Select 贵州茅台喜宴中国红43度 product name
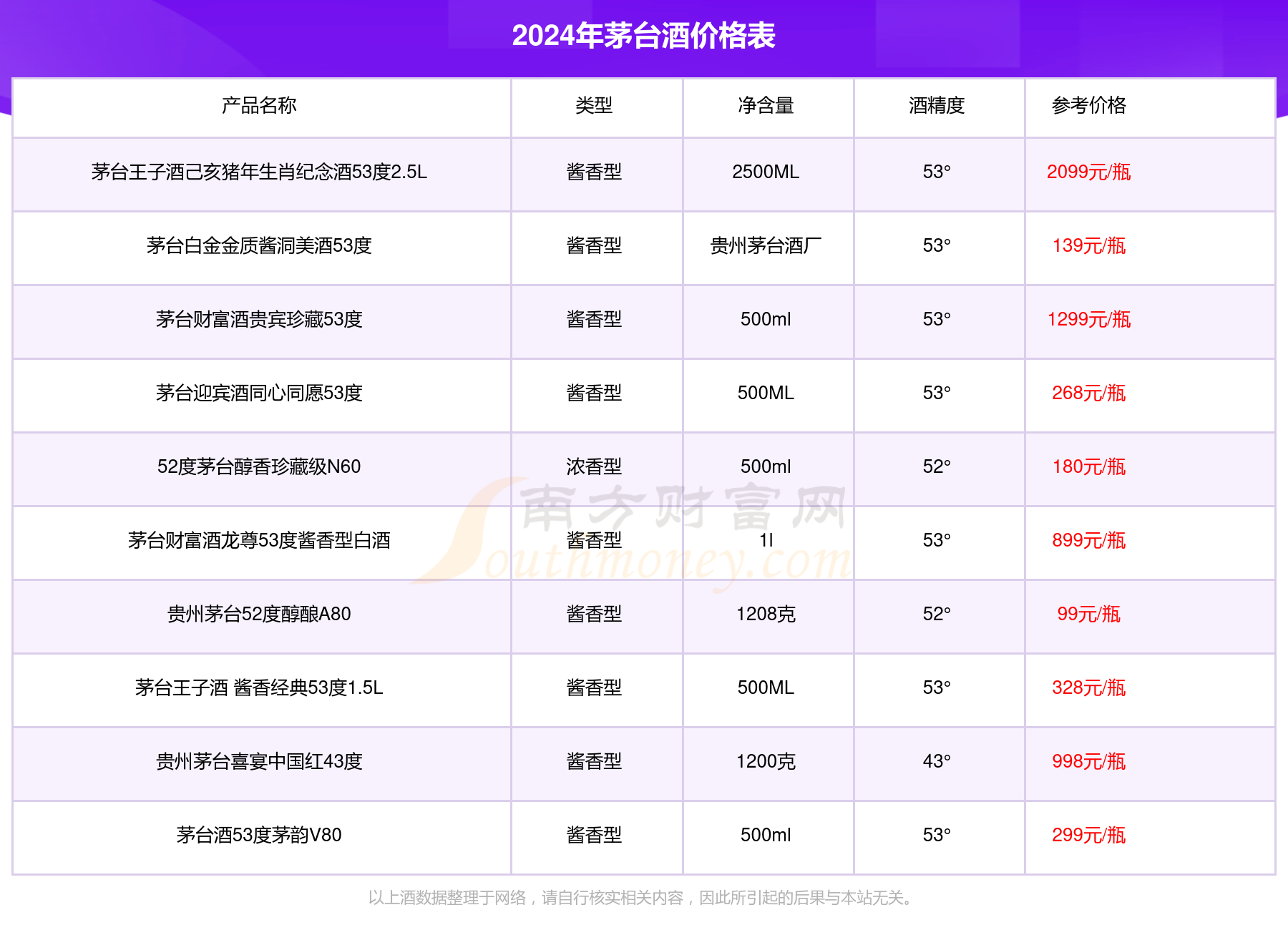Viewport: 1288px width, 930px height. (259, 762)
